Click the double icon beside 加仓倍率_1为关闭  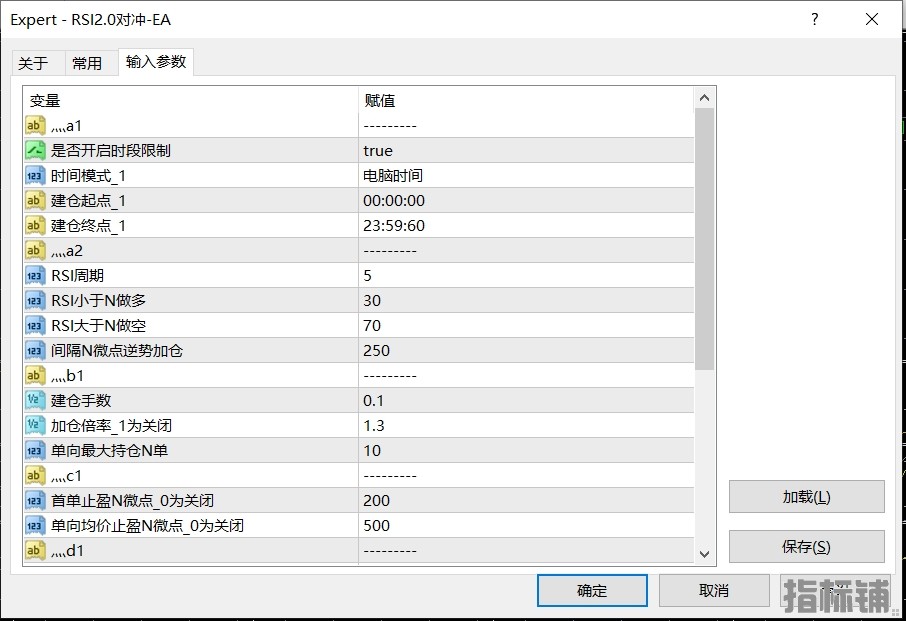35,426
